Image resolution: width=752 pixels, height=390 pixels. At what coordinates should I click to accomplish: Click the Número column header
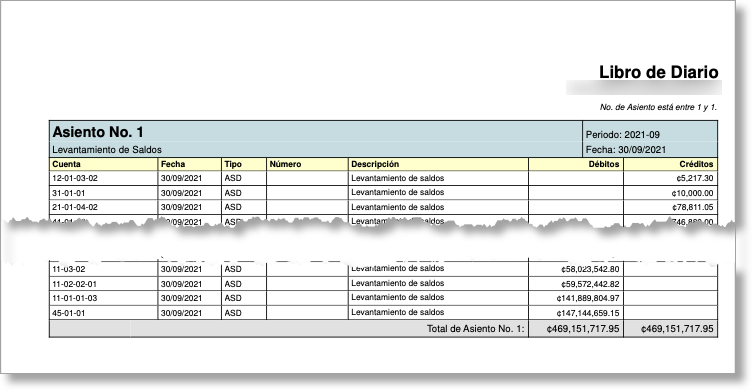(285, 164)
